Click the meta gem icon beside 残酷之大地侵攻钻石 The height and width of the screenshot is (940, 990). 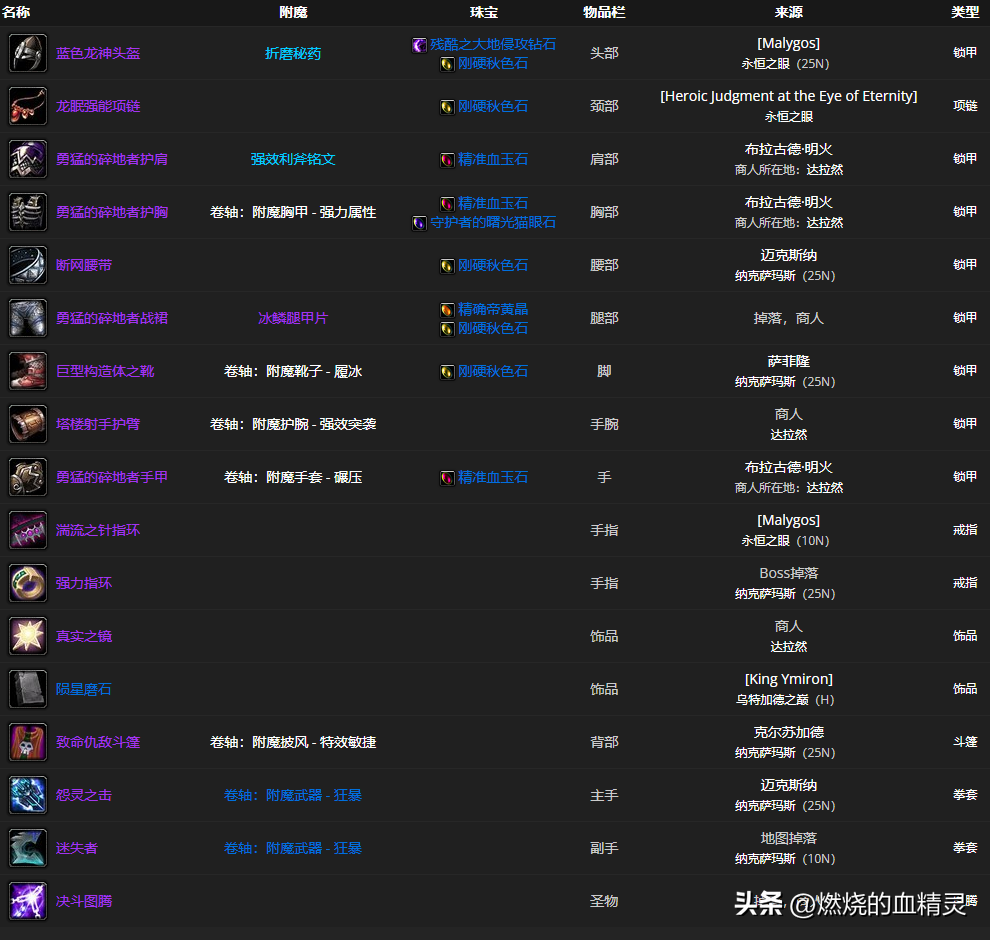coord(419,45)
